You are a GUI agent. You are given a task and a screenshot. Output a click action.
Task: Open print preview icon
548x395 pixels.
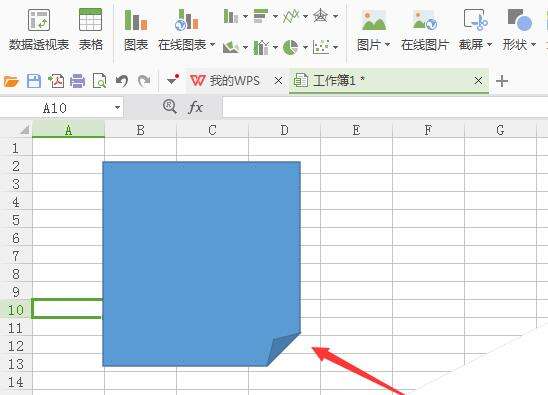[x=100, y=81]
